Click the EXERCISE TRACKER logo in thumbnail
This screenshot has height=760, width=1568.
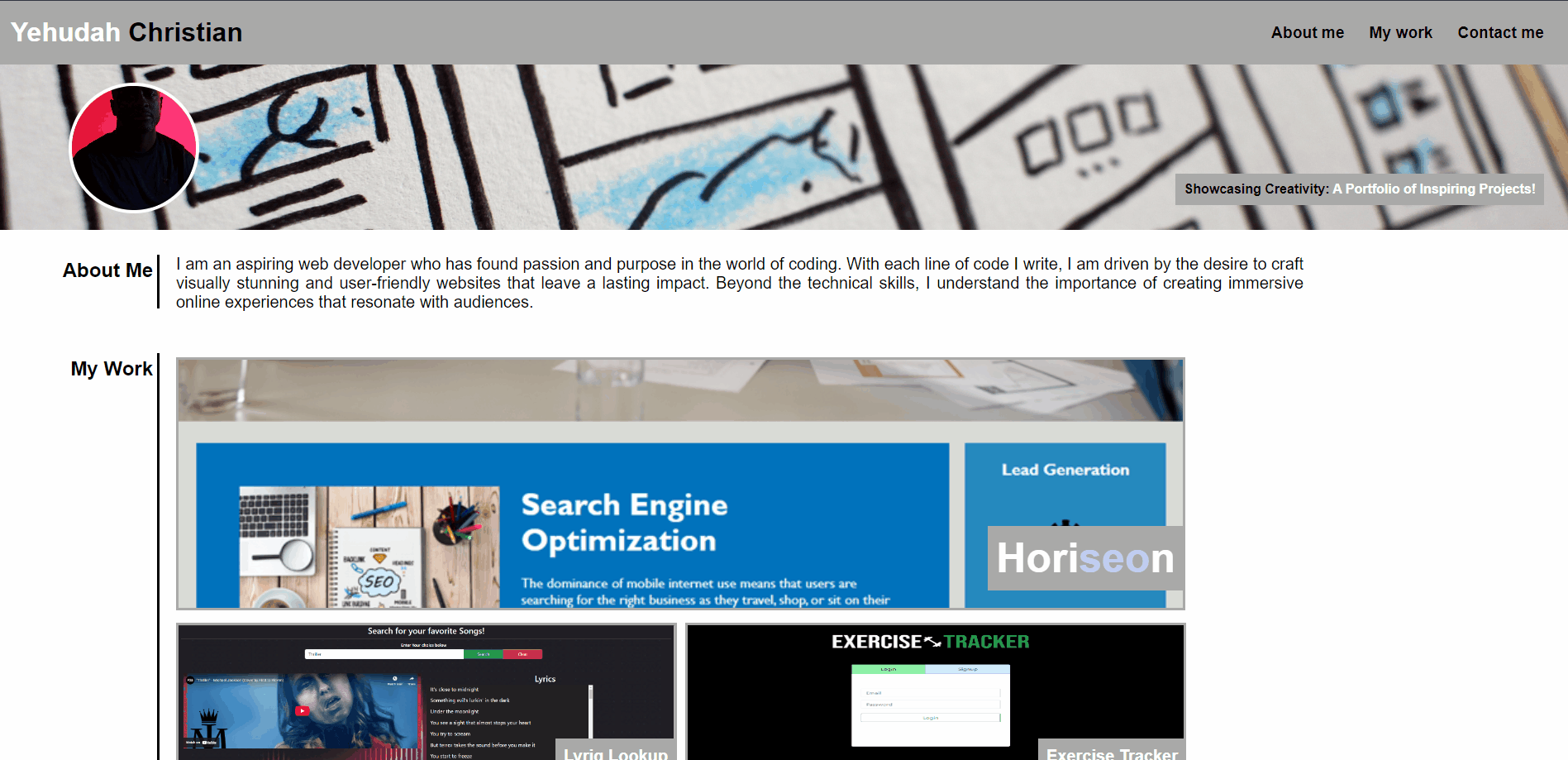930,642
